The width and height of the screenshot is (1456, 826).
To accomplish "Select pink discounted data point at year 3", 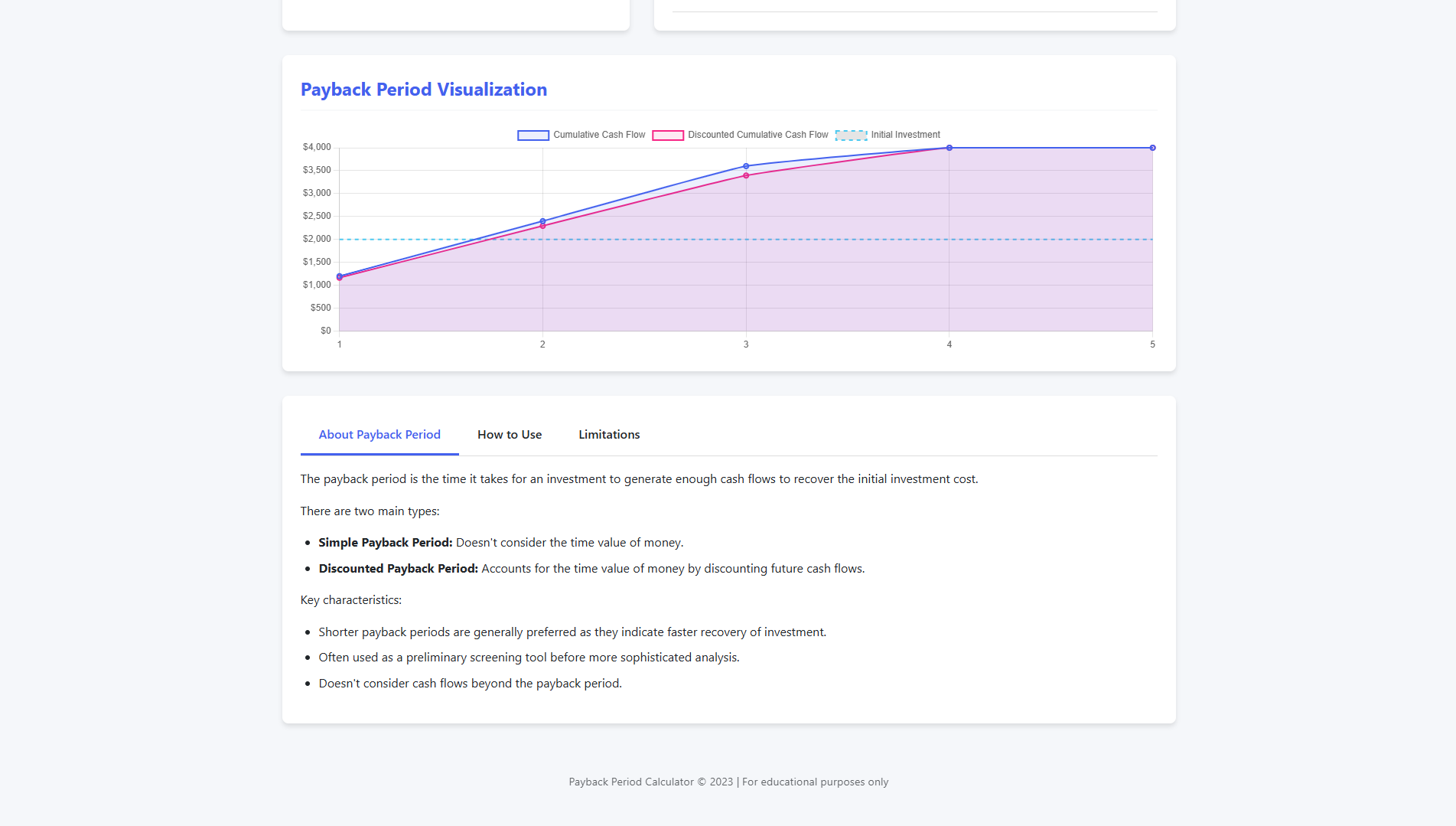I will [x=746, y=176].
